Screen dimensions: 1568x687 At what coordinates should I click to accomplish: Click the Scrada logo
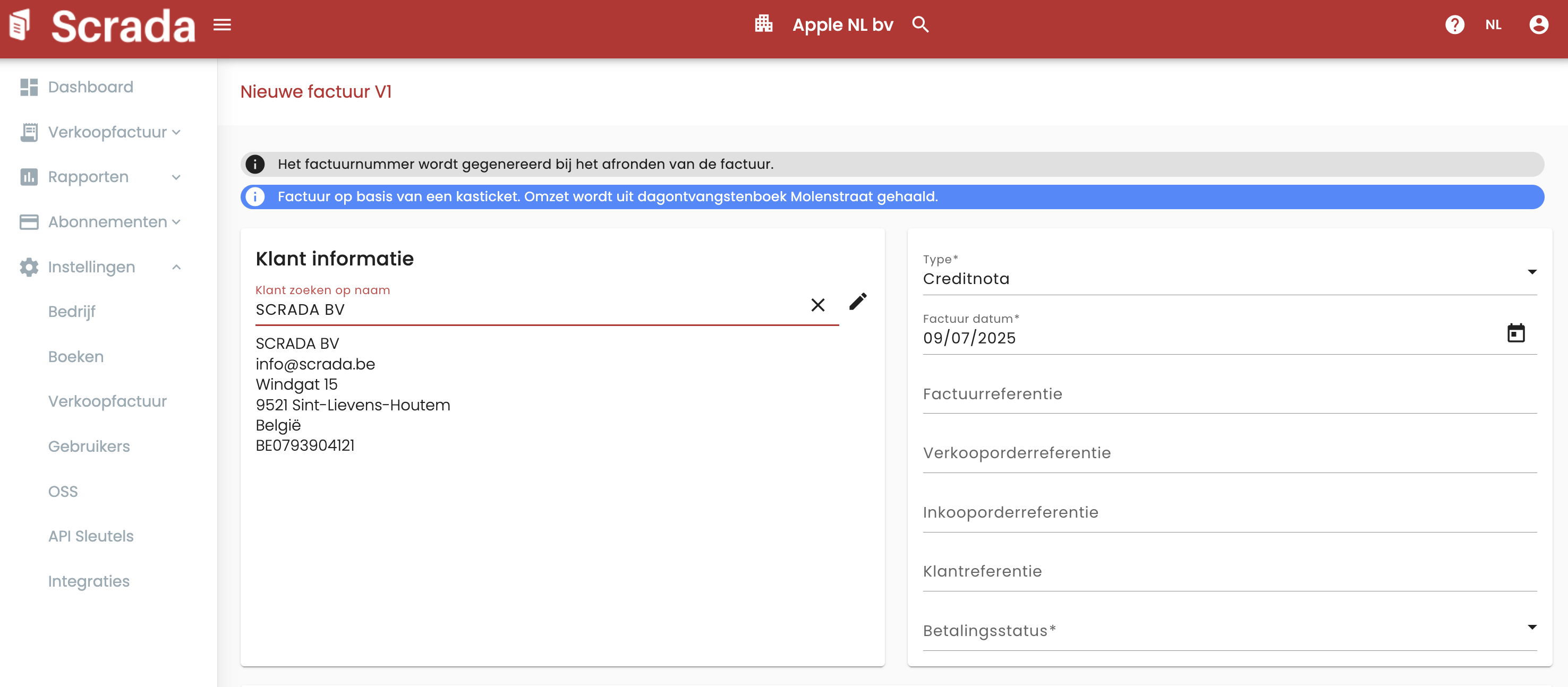(x=103, y=26)
